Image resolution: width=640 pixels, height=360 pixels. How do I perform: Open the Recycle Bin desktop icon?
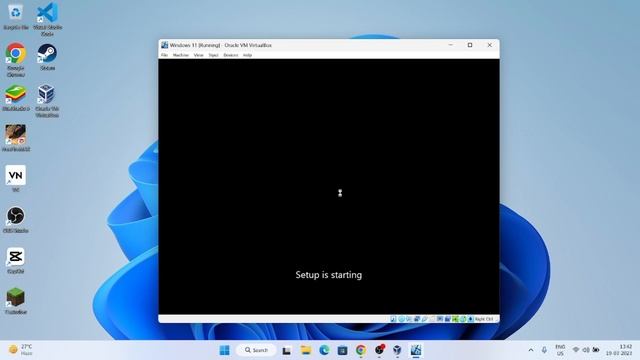16,16
